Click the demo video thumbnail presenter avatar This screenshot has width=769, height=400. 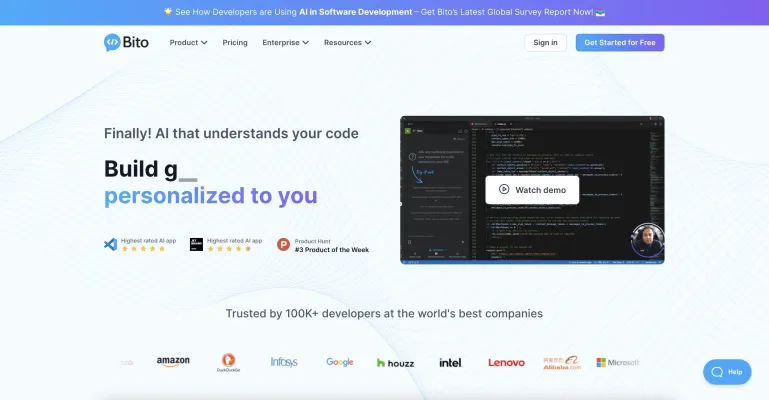click(647, 241)
